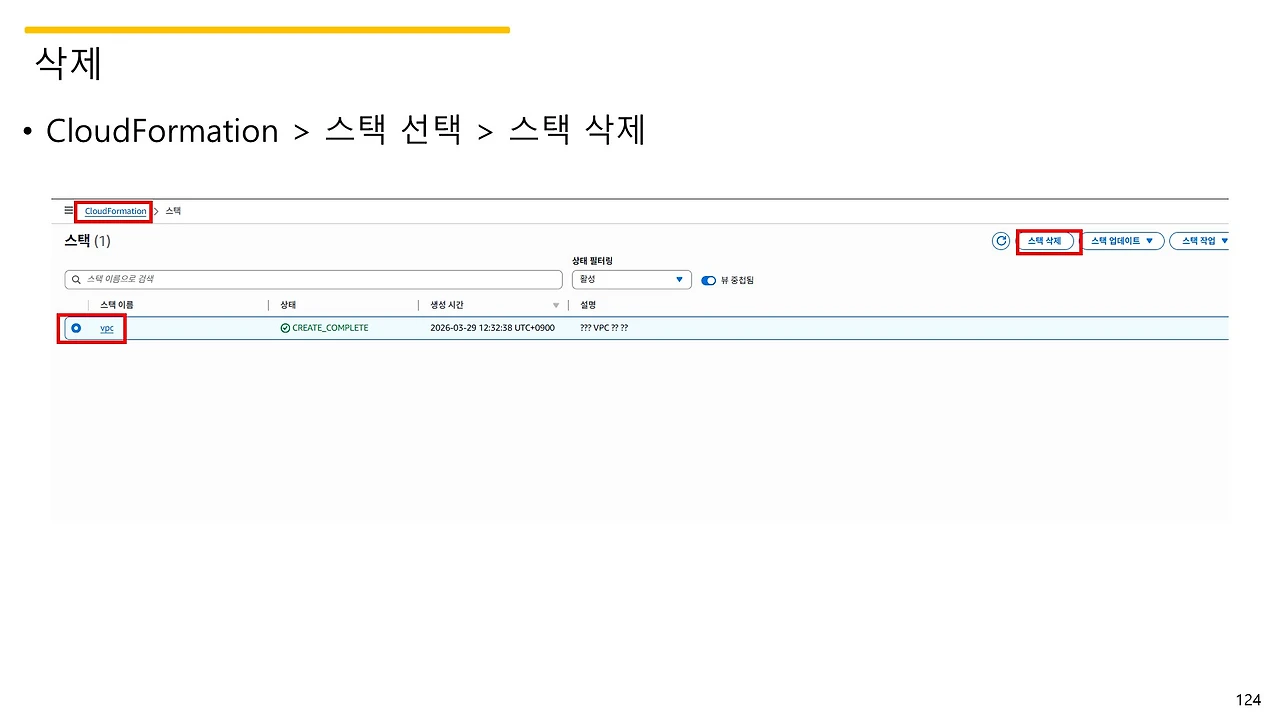This screenshot has width=1280, height=720.
Task: Click the 스택 이름 column header
Action: click(117, 304)
